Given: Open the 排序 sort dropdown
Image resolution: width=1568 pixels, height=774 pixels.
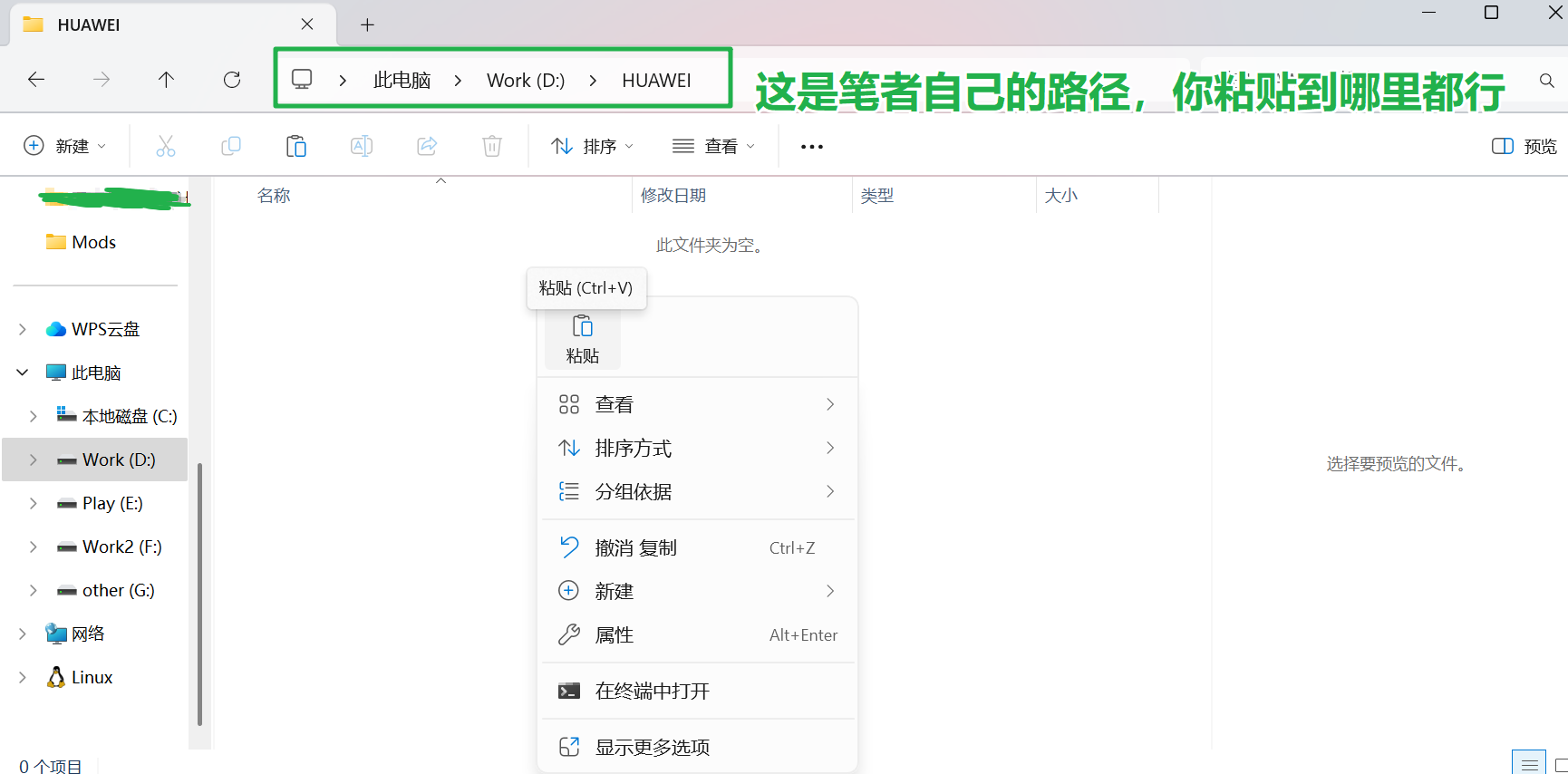Looking at the screenshot, I should [592, 146].
